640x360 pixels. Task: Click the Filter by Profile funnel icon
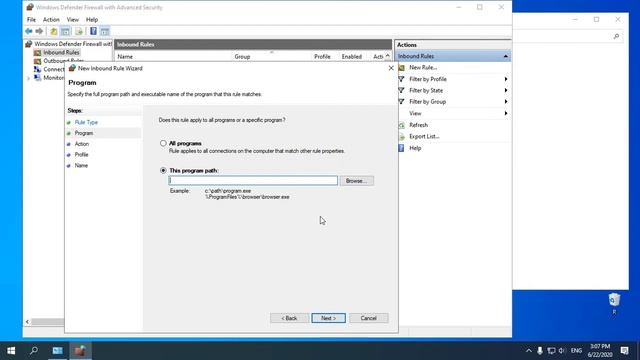pyautogui.click(x=402, y=79)
